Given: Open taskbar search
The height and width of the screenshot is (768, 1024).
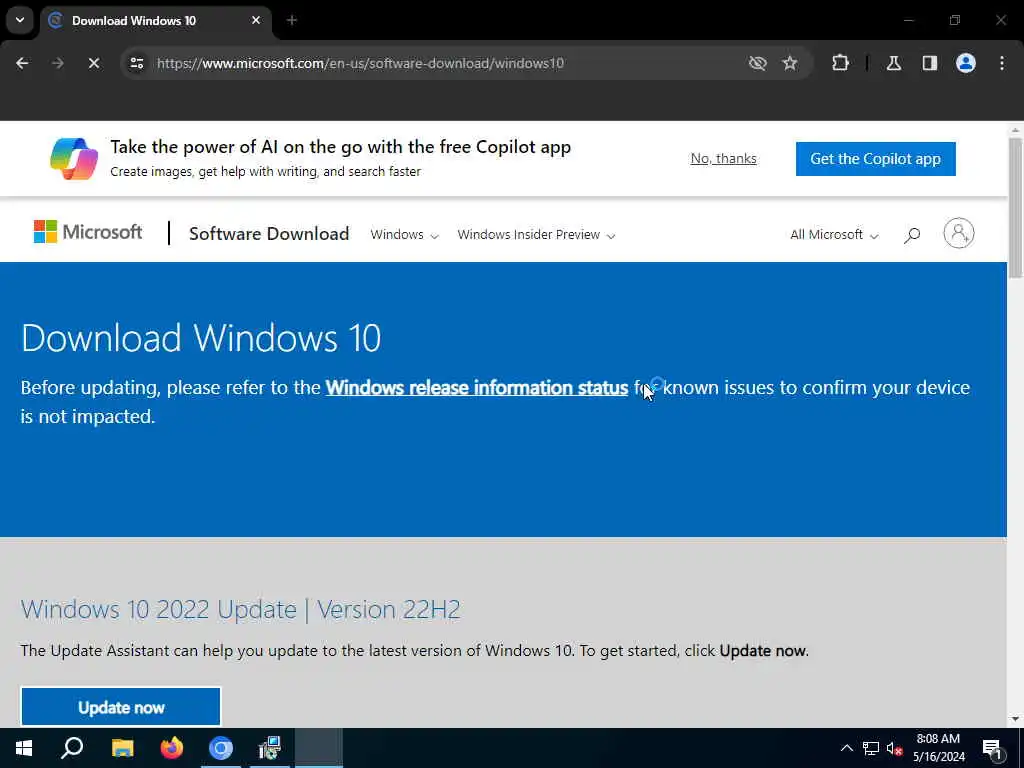Looking at the screenshot, I should [x=72, y=748].
